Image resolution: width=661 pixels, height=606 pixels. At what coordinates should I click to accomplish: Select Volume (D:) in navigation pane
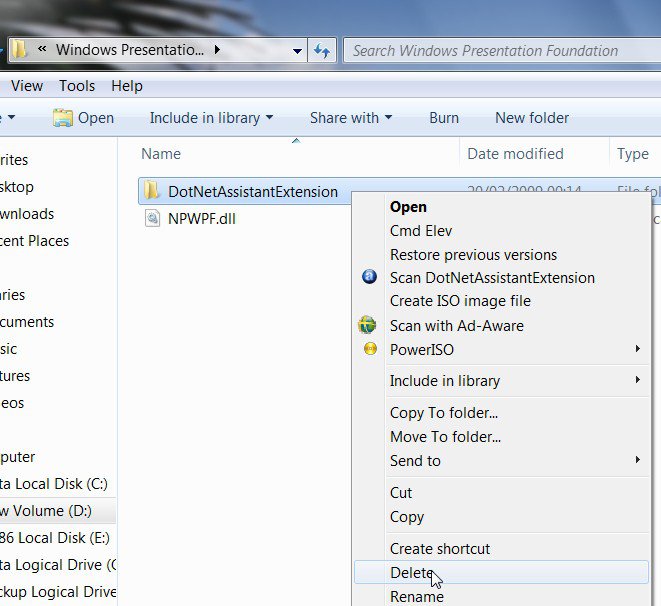(x=46, y=511)
